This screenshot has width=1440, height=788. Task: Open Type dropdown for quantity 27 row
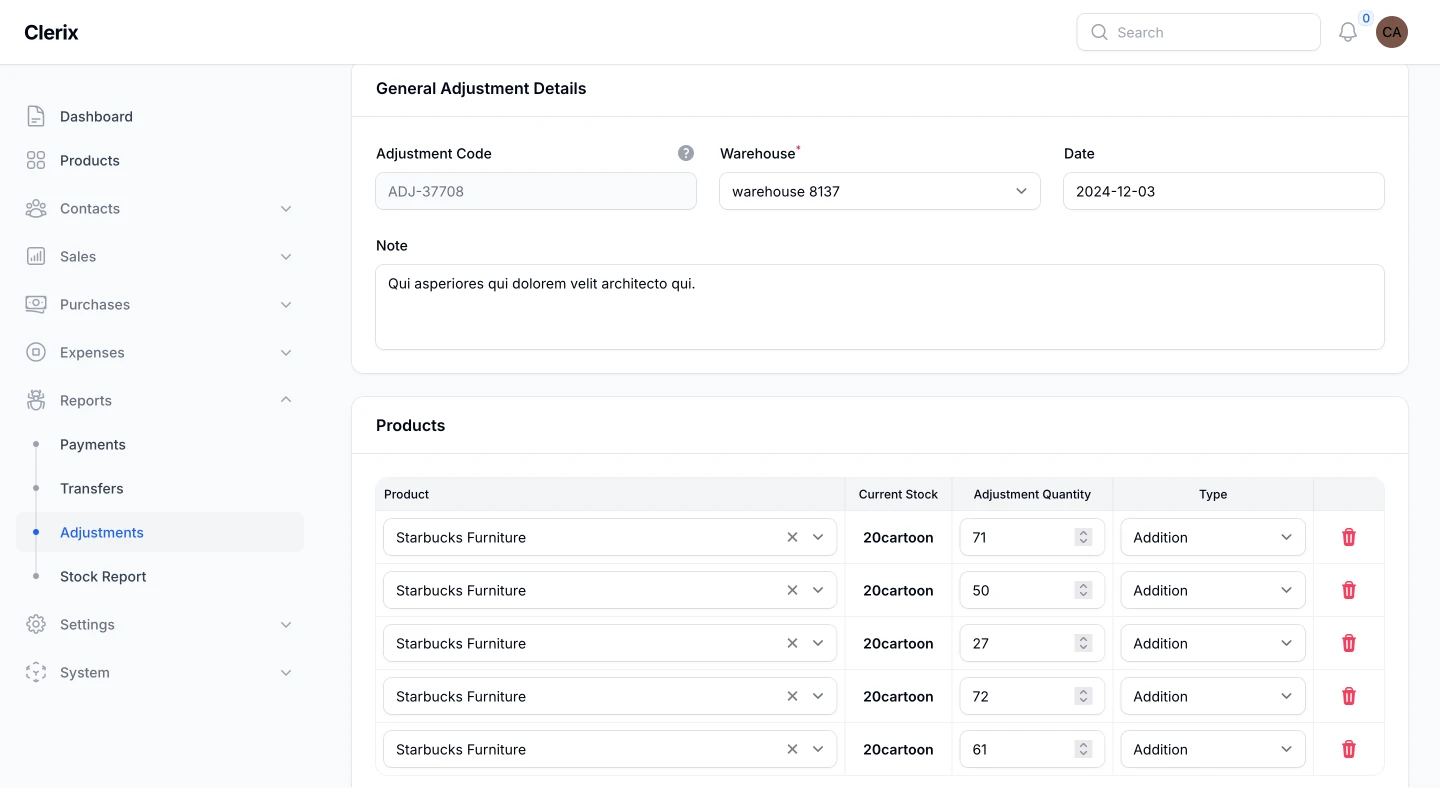[x=1213, y=643]
